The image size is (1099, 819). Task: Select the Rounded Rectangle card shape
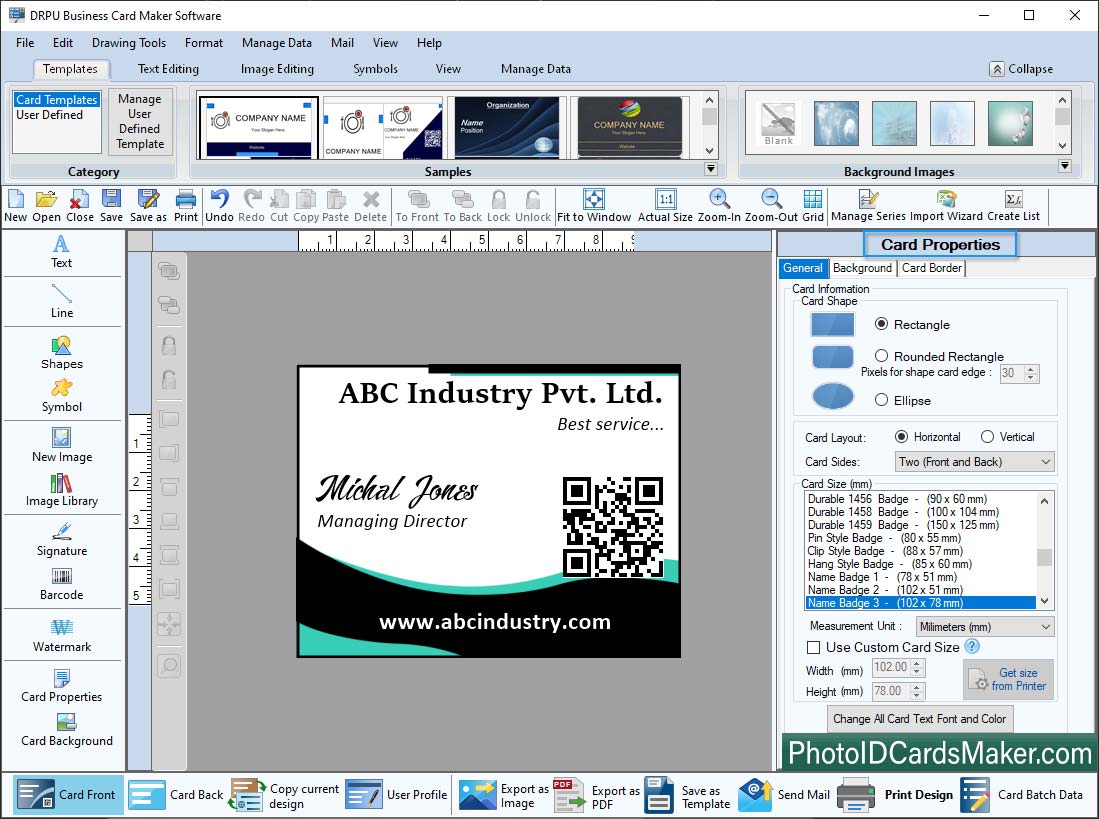[x=881, y=356]
